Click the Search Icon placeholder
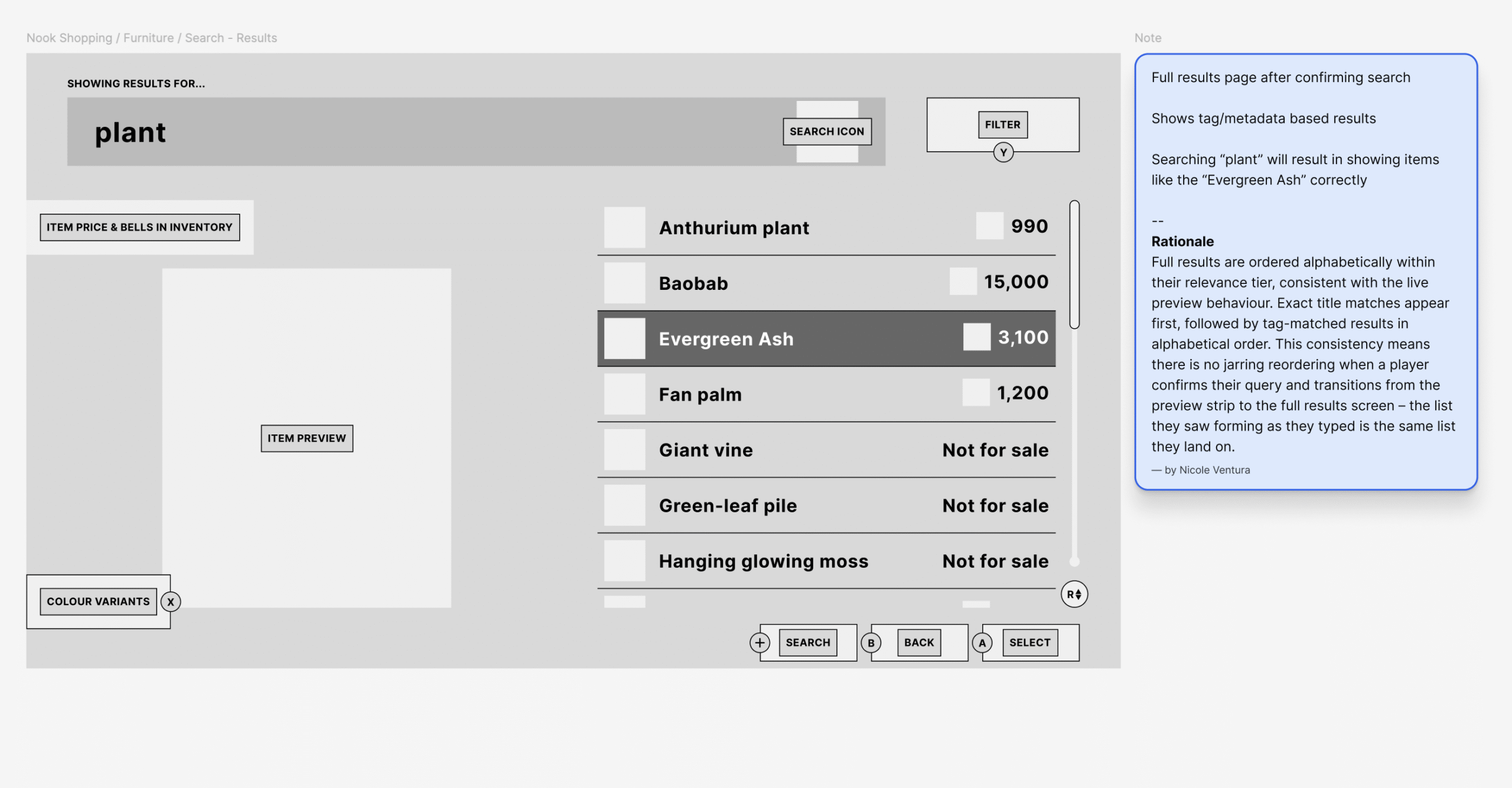 (x=827, y=131)
